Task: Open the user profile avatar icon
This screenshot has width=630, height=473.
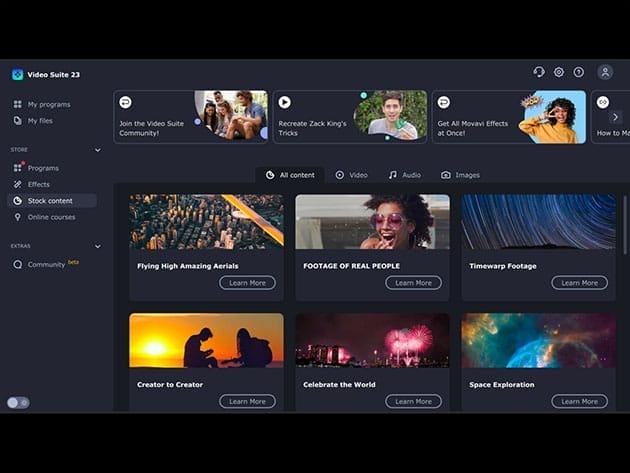Action: 605,72
